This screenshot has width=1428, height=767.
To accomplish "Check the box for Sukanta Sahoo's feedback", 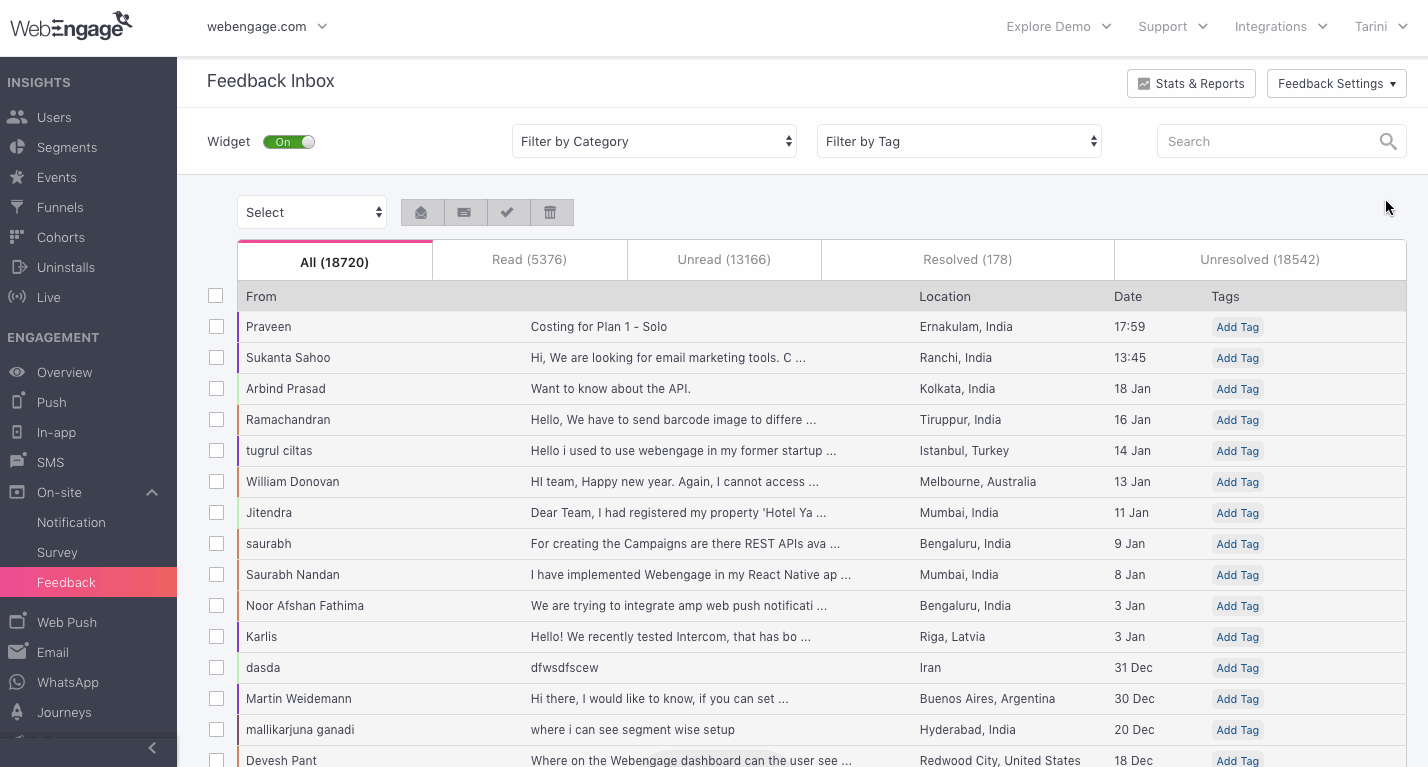I will point(216,358).
